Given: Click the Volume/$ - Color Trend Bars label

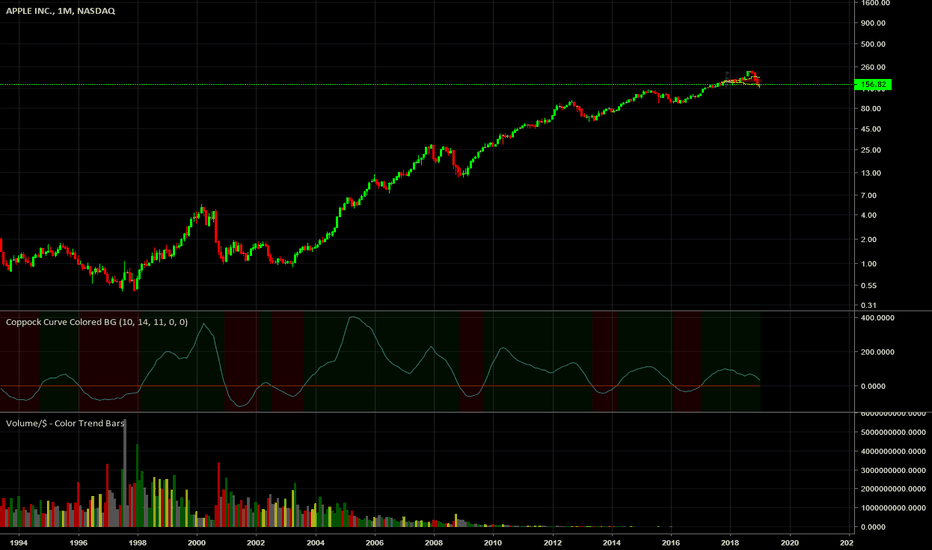Looking at the screenshot, I should tap(65, 423).
